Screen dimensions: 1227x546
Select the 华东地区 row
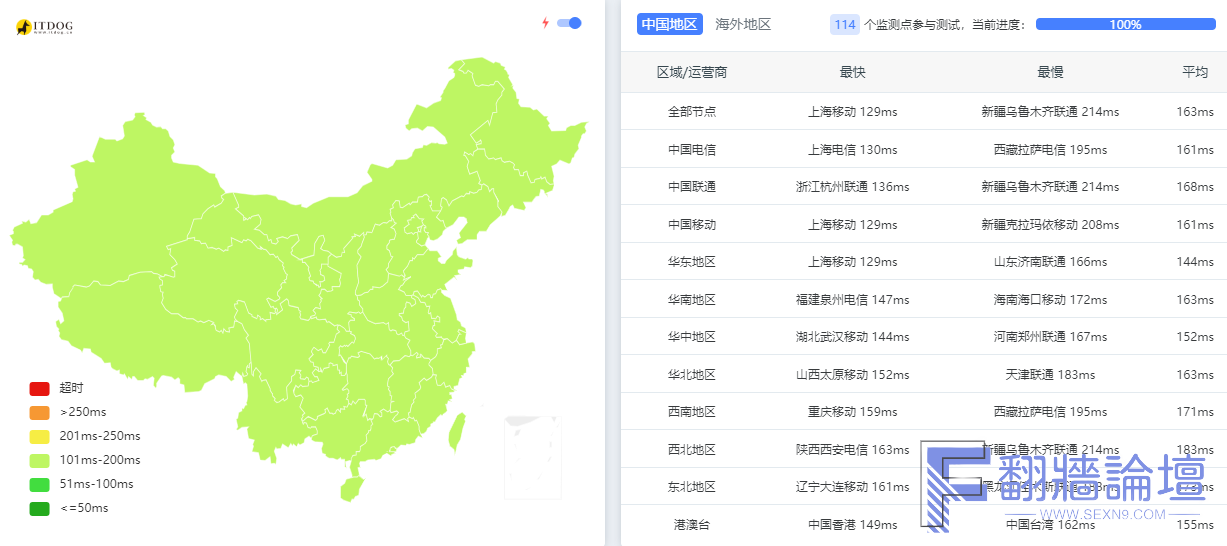click(x=924, y=261)
